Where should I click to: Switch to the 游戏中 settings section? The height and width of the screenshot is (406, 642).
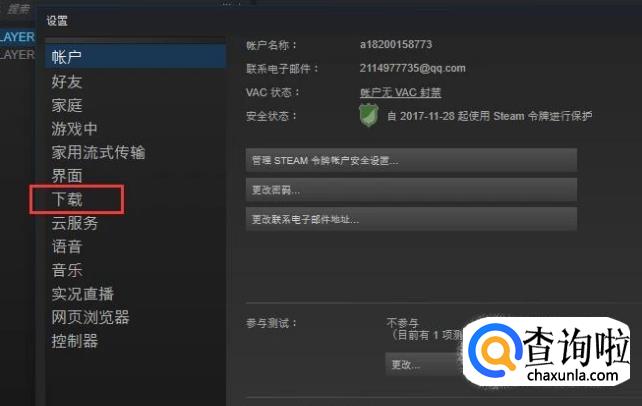pyautogui.click(x=74, y=129)
